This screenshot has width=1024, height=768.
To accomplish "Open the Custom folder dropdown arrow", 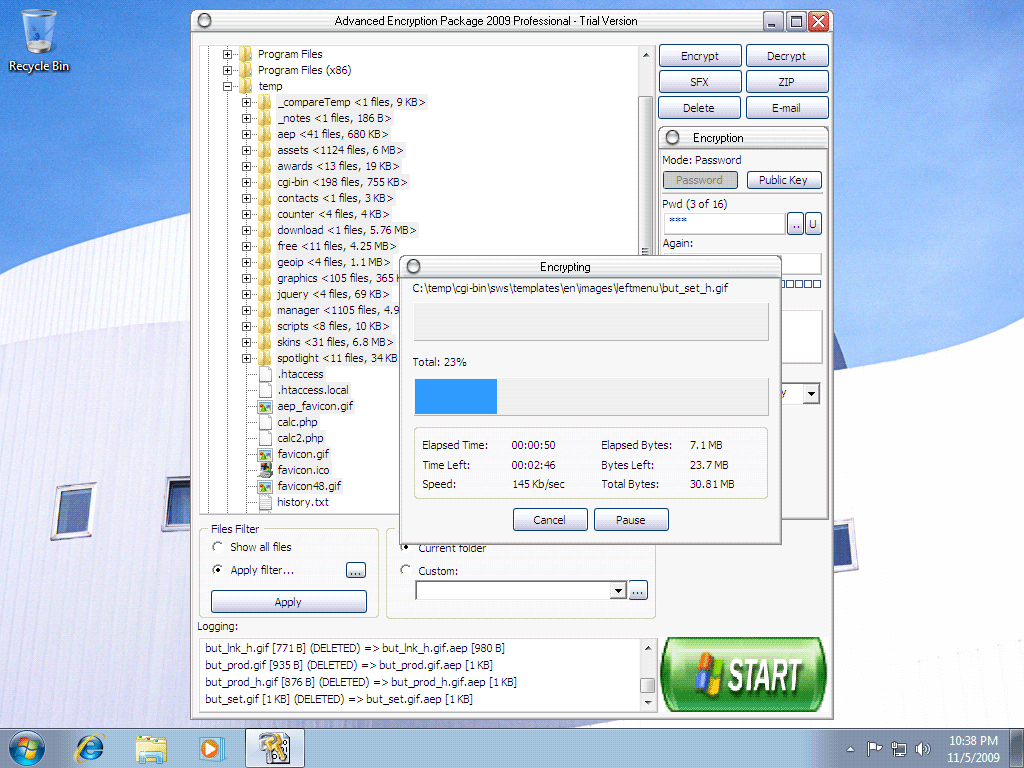I will click(618, 591).
